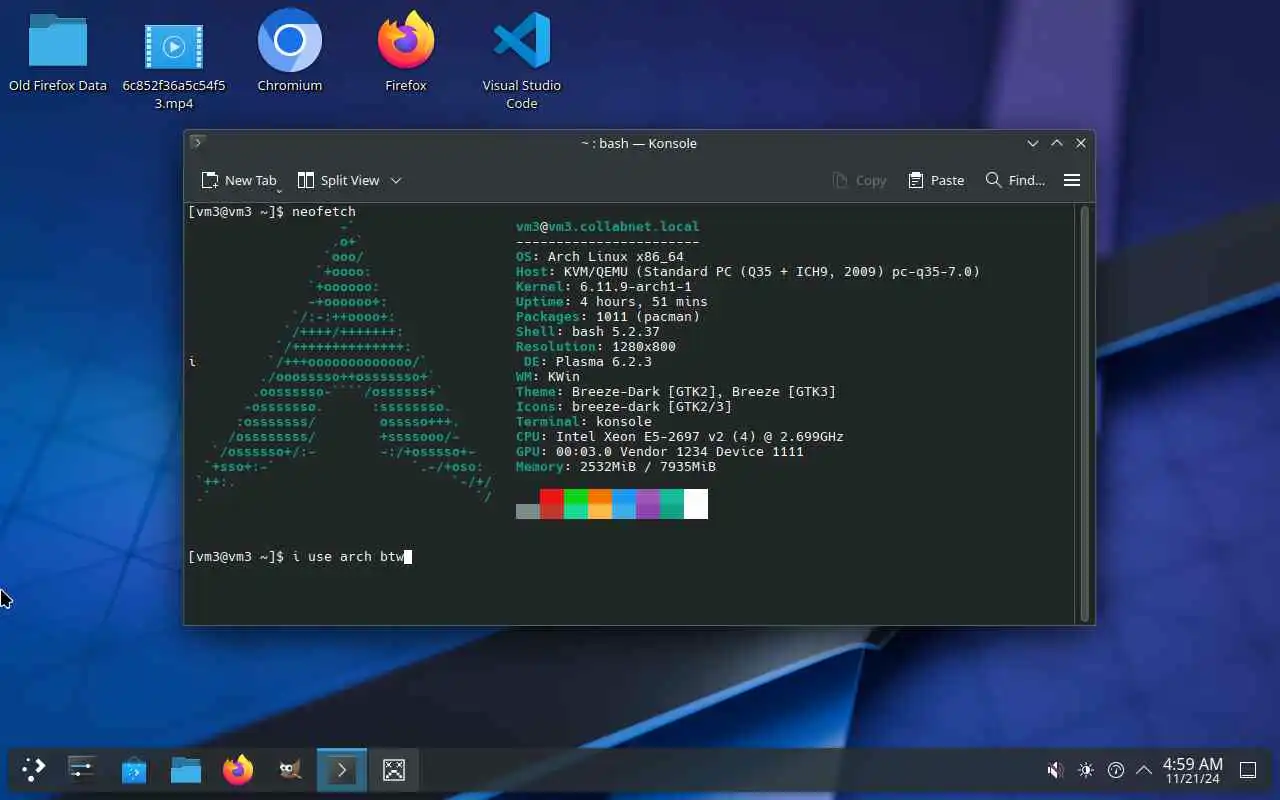Select the Firefox desktop shortcut

(x=406, y=52)
